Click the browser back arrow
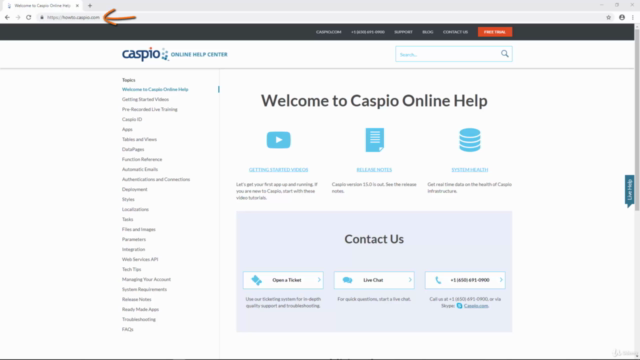 (x=7, y=17)
